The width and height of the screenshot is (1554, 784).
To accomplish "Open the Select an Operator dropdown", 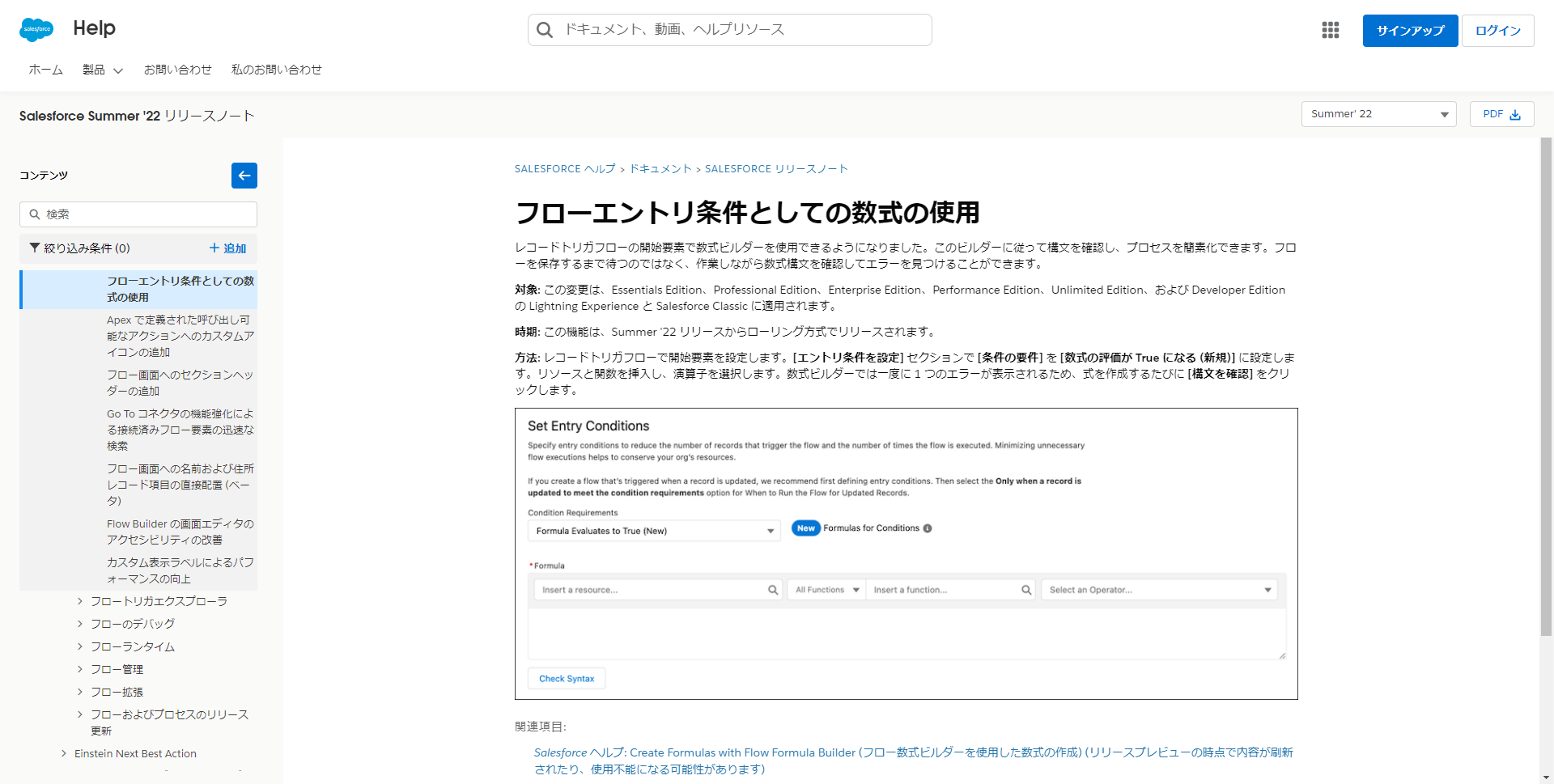I will pos(1160,590).
